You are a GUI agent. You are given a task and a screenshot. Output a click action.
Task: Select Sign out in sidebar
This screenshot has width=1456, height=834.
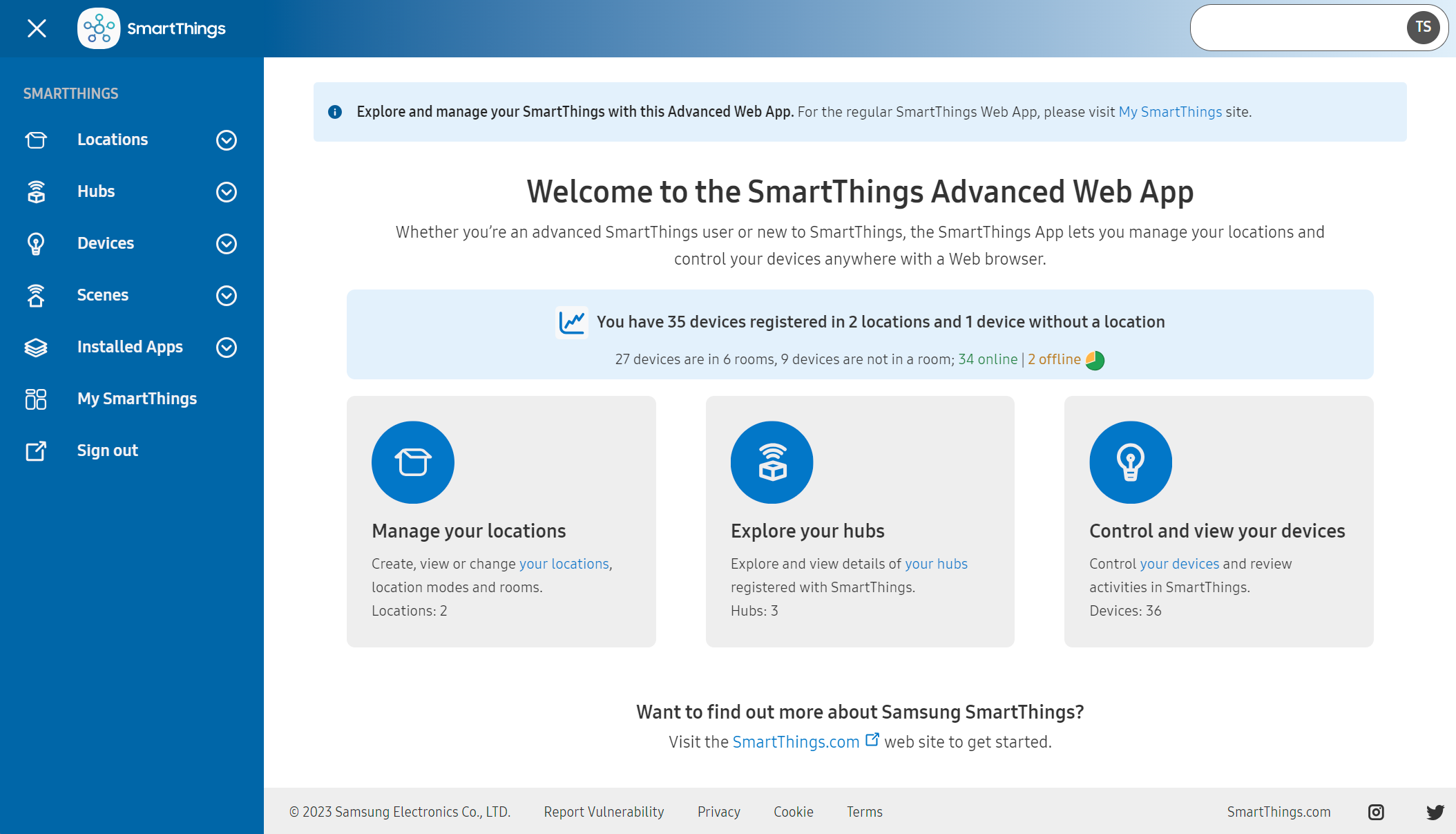[107, 451]
